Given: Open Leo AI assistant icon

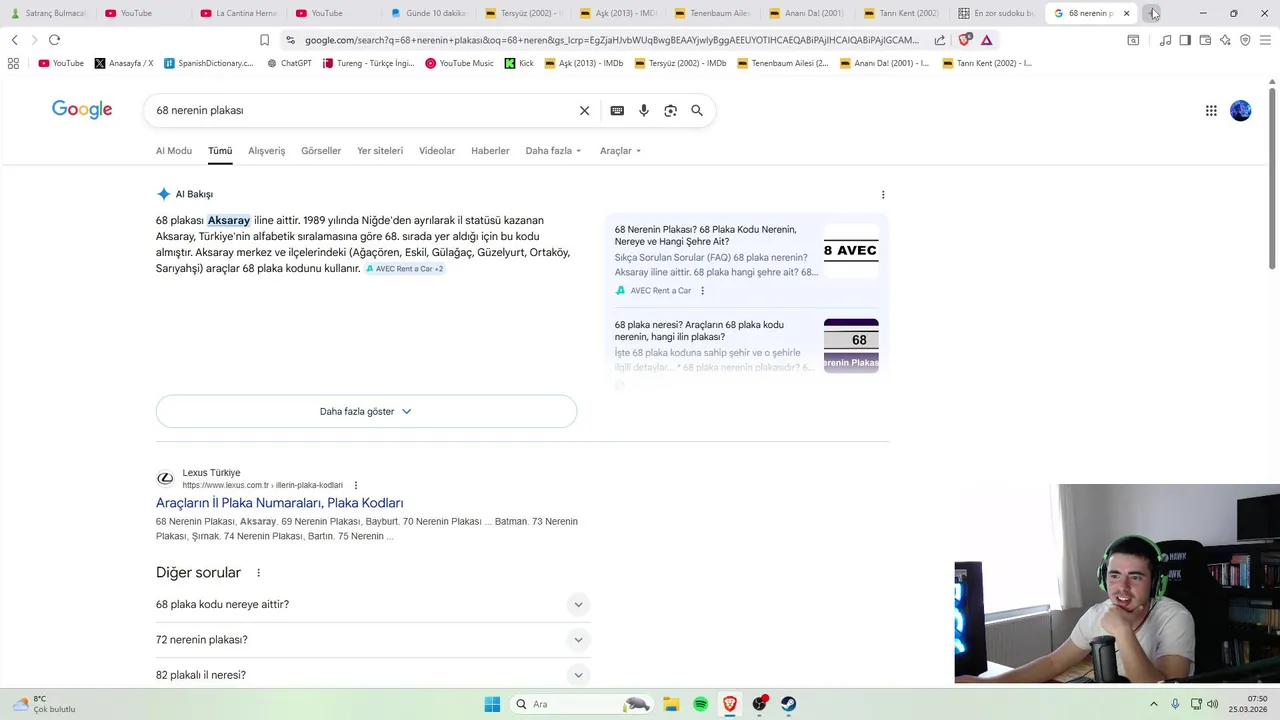Looking at the screenshot, I should tap(1225, 40).
